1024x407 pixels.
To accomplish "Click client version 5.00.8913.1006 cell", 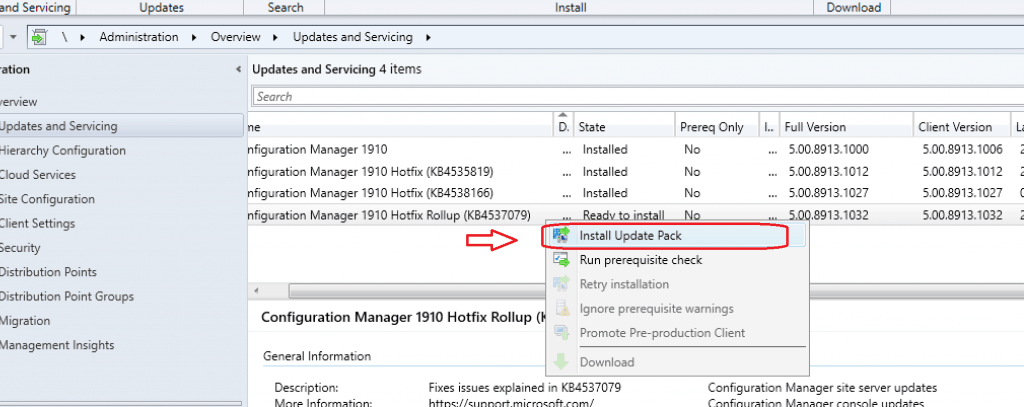I will tap(963, 150).
